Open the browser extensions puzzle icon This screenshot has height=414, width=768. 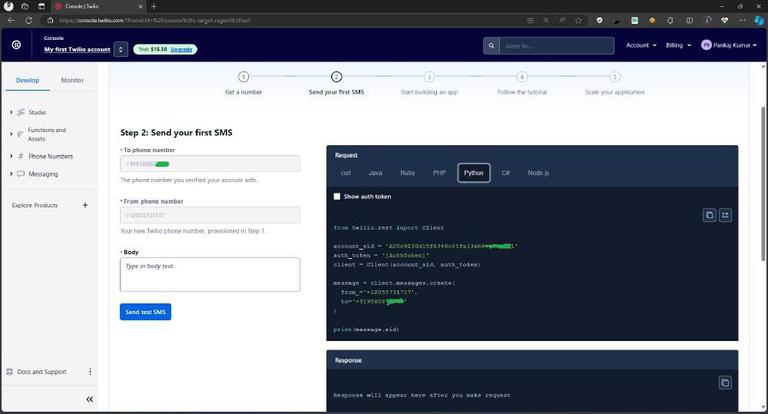pyautogui.click(x=671, y=20)
